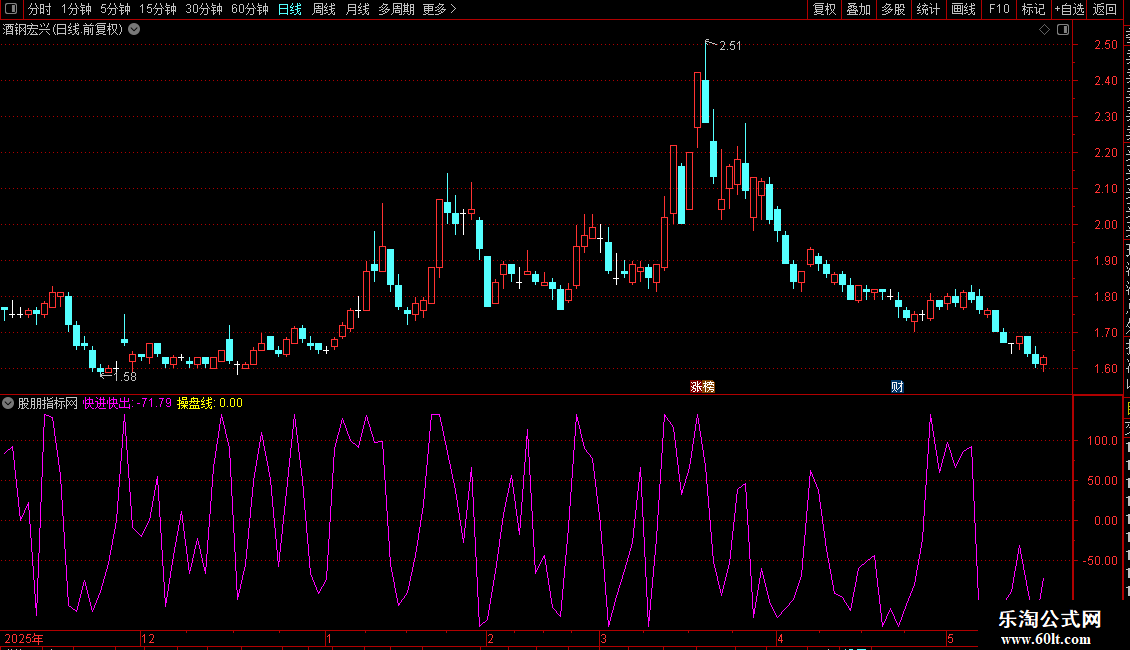1130x650 pixels.
Task: Toggle the side panel icon atop main chart
Action: click(x=1063, y=29)
